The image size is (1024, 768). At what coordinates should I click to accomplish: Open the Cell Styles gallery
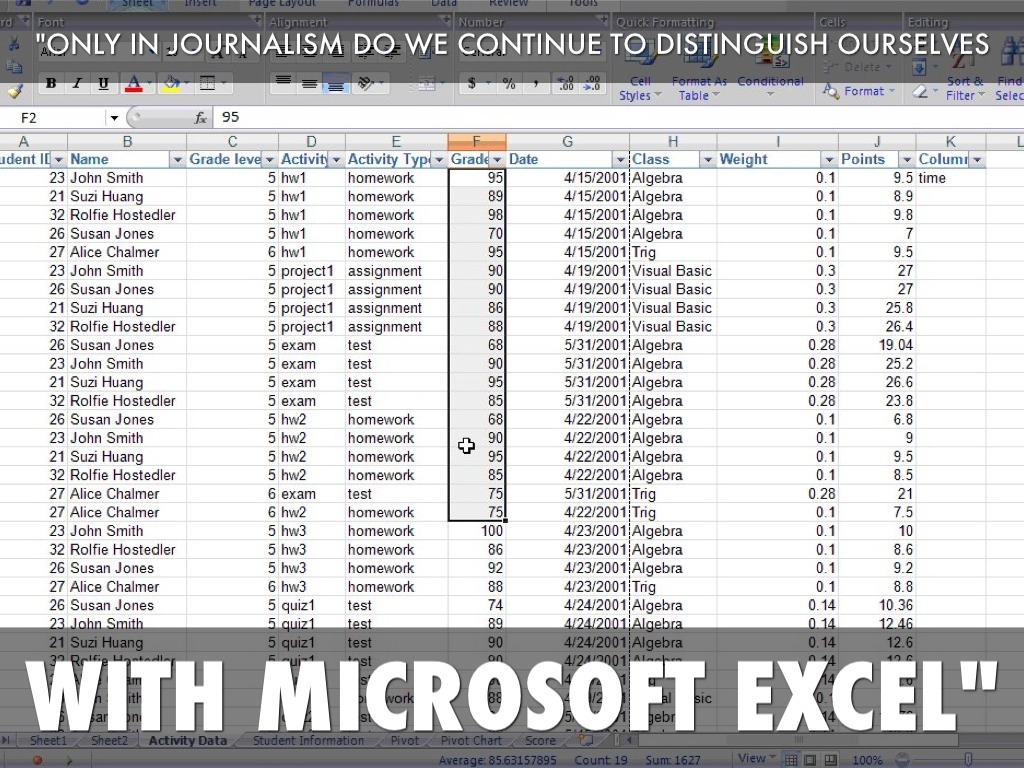pos(640,88)
